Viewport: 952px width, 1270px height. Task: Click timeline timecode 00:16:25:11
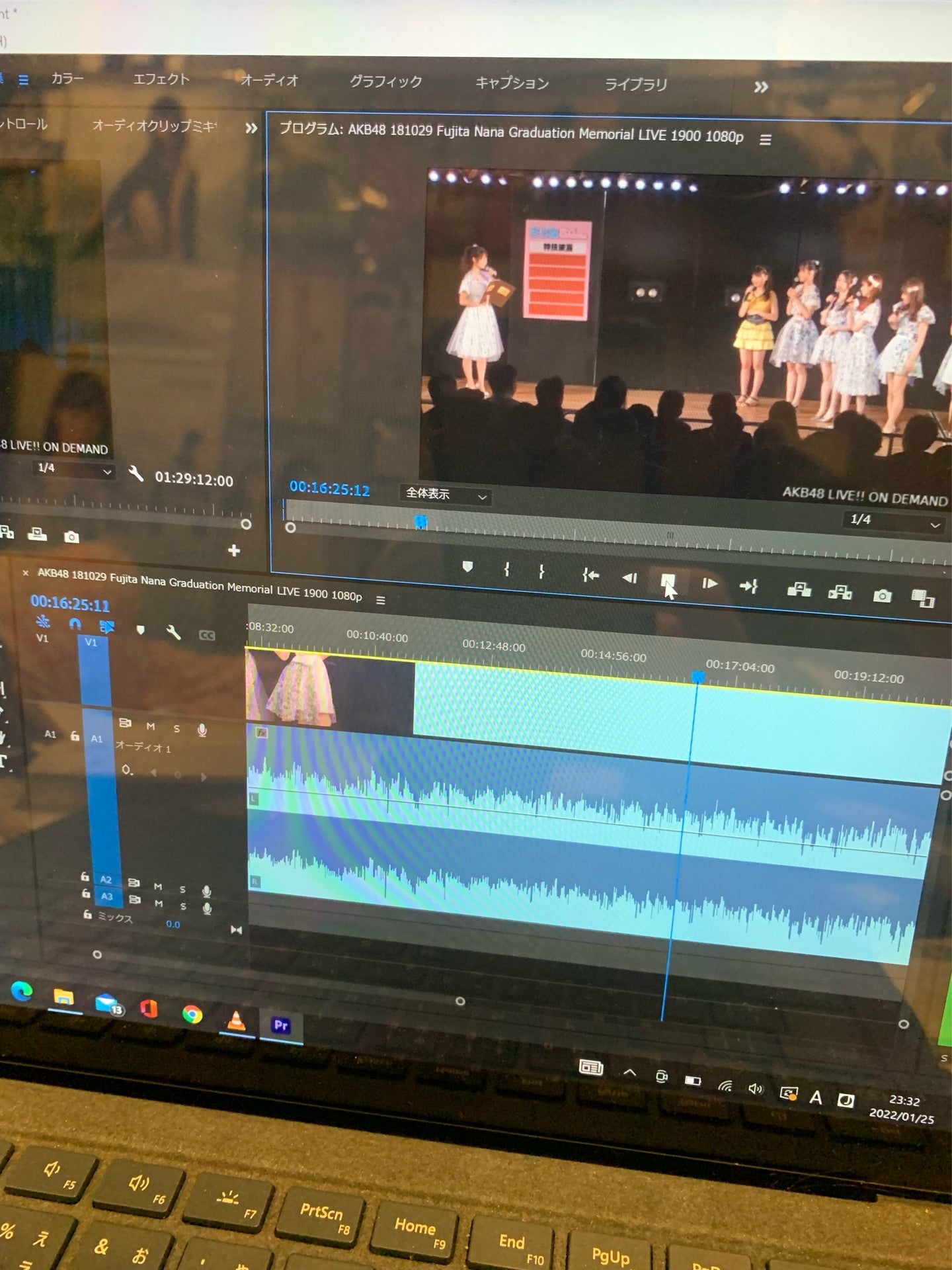[x=70, y=603]
